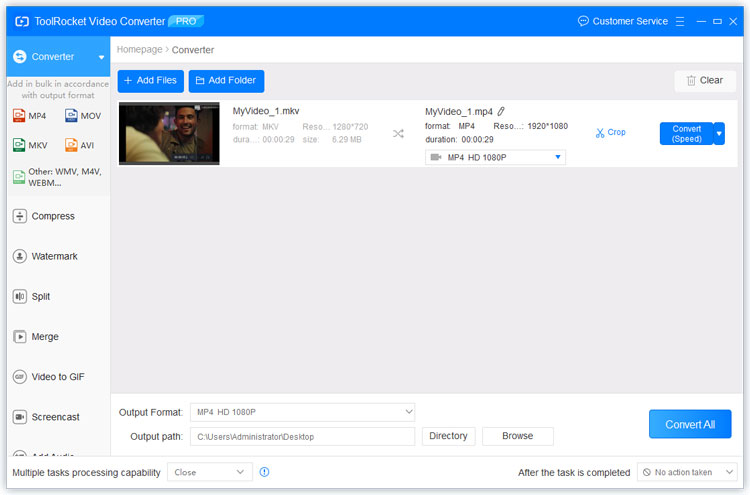Click the PRO badge
The image size is (750, 495).
[x=186, y=22]
